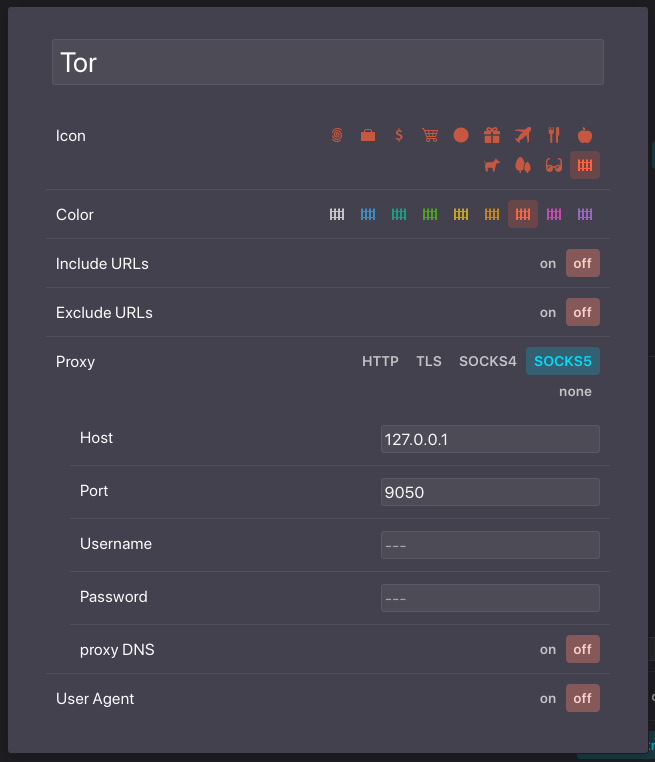This screenshot has height=762, width=655.
Task: Choose the glasses icon
Action: (x=554, y=165)
